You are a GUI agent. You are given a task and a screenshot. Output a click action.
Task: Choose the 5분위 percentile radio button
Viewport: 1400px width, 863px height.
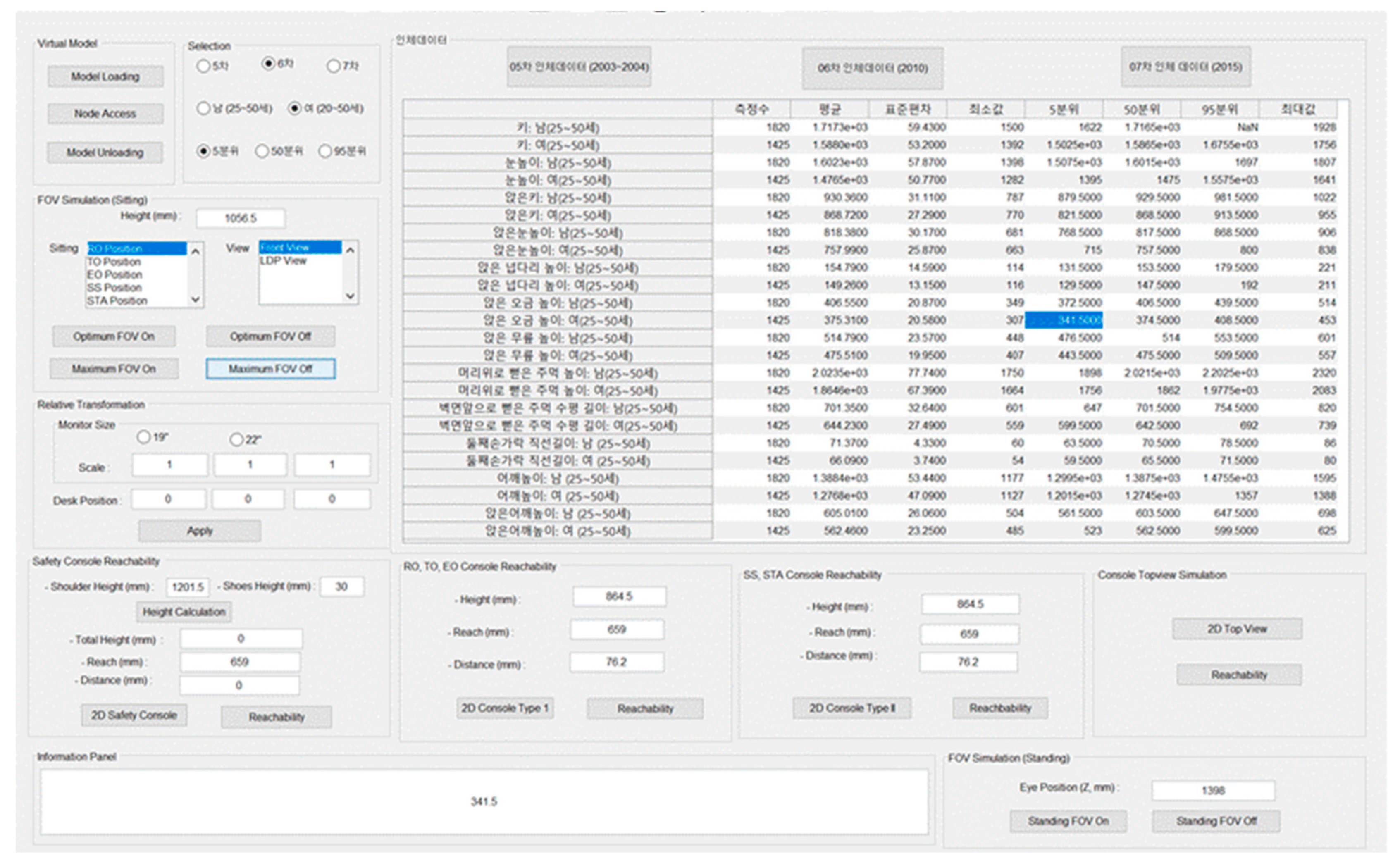(203, 151)
